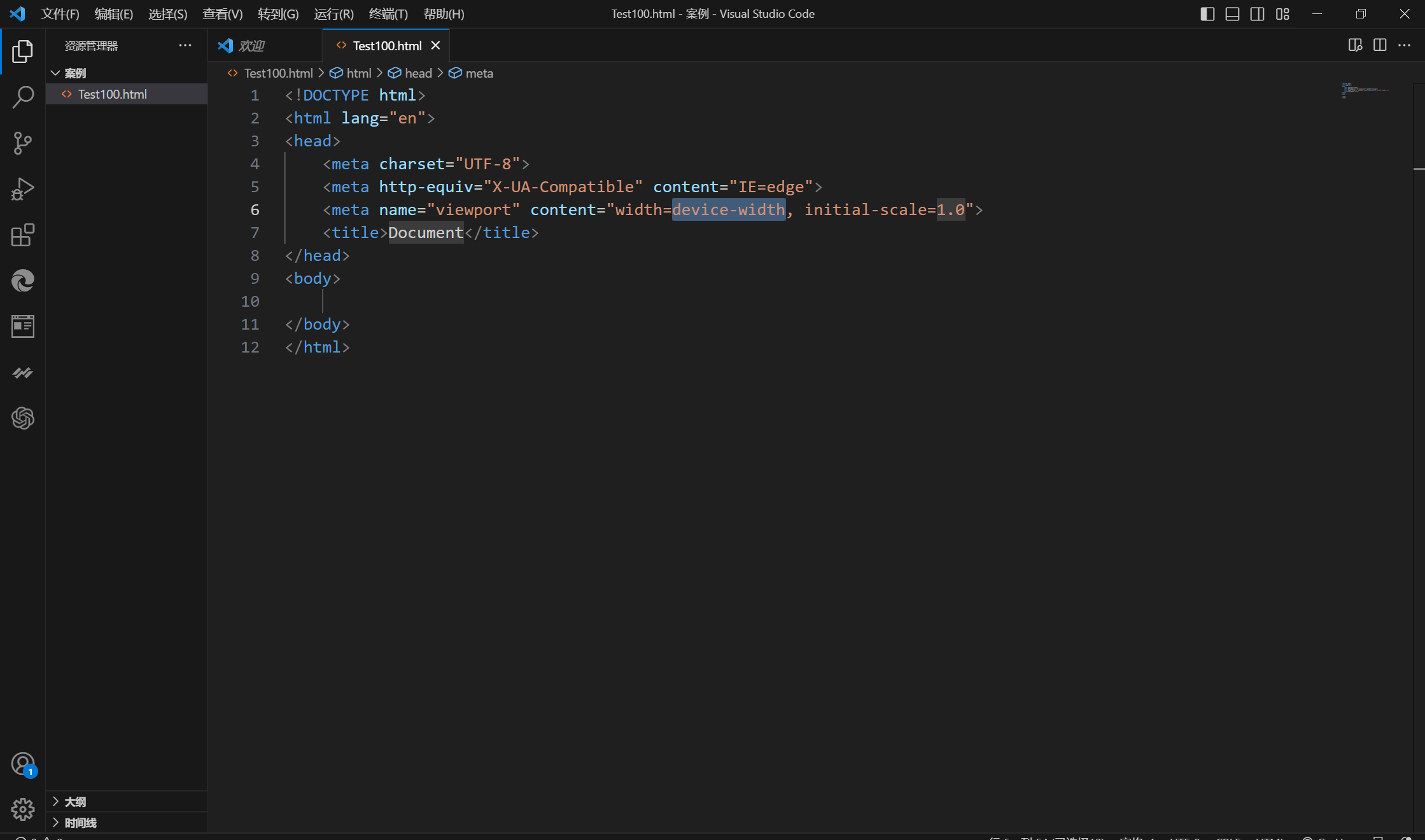The width and height of the screenshot is (1425, 840).
Task: Select the Test100.html editor tab
Action: [x=386, y=45]
